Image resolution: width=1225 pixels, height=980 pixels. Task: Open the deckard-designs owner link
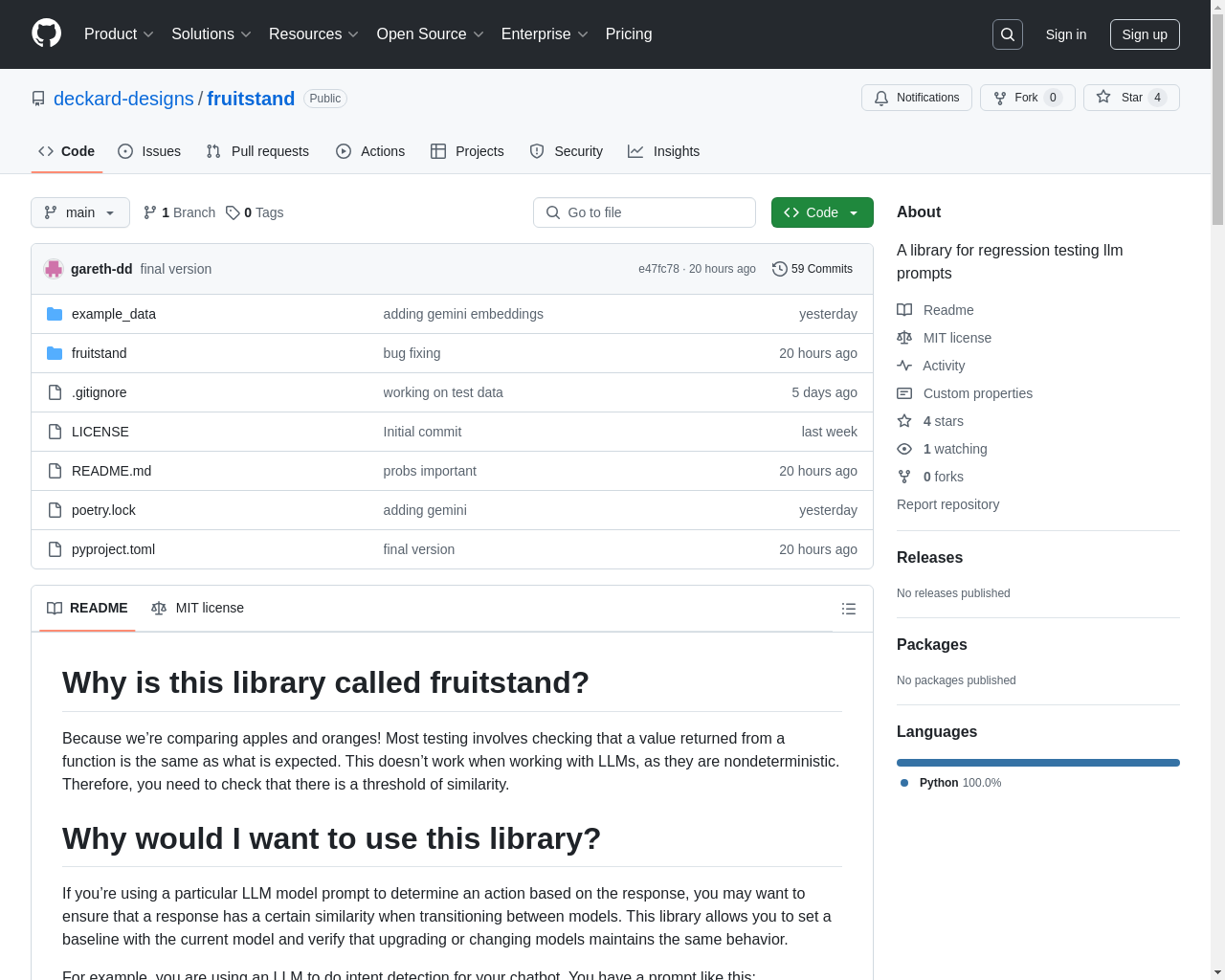point(123,99)
